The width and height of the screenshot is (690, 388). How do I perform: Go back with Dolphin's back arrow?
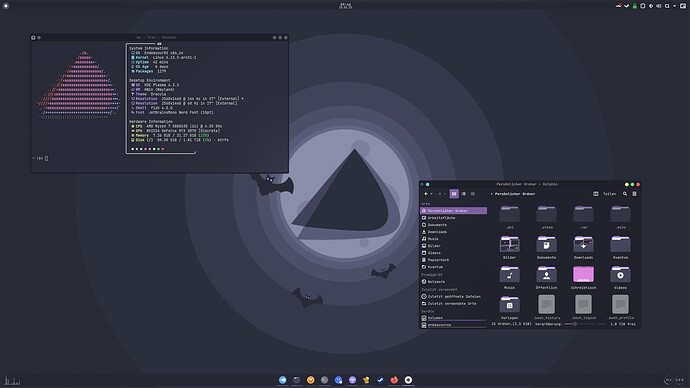(x=426, y=194)
